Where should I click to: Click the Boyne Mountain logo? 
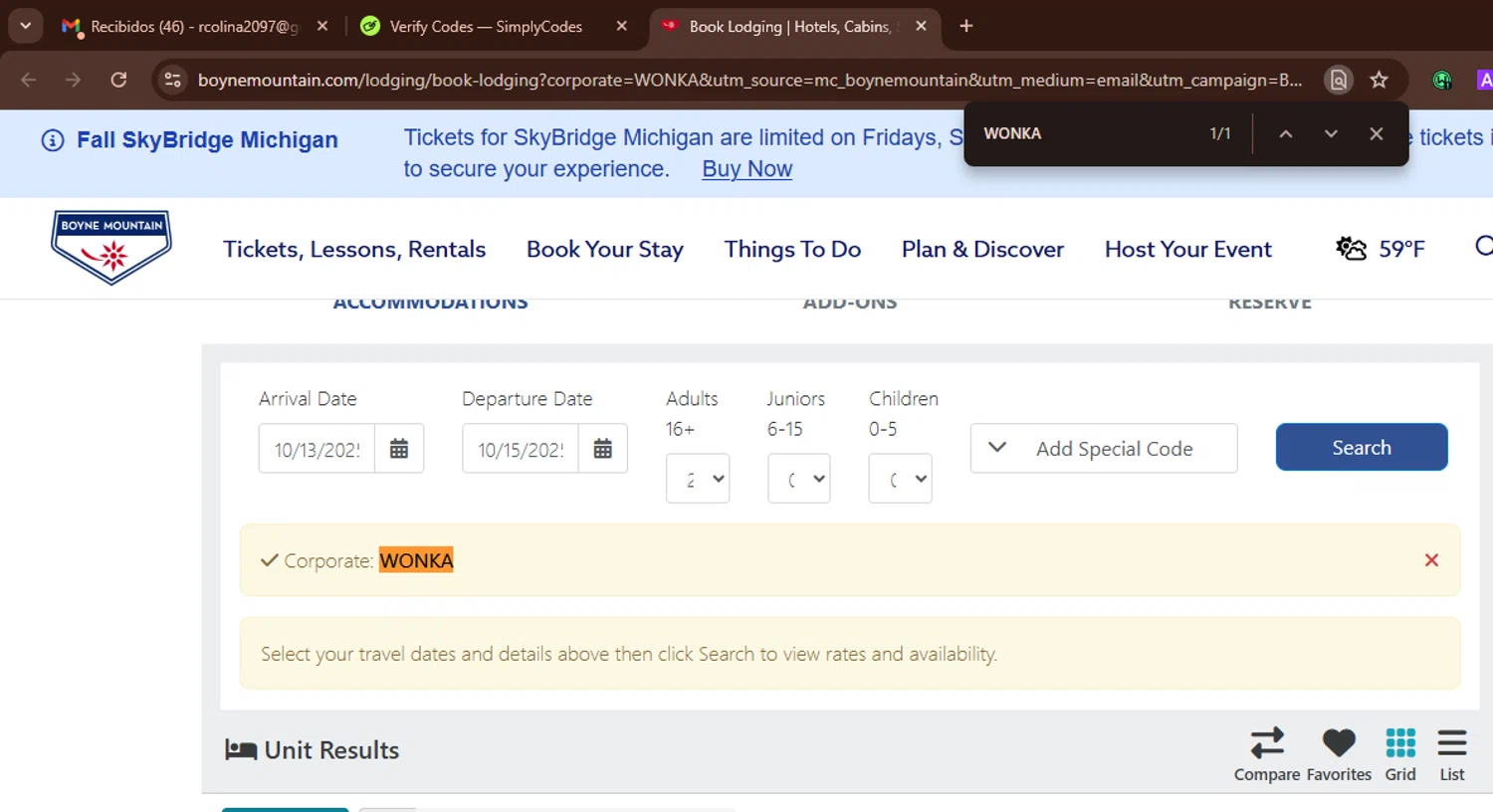111,248
